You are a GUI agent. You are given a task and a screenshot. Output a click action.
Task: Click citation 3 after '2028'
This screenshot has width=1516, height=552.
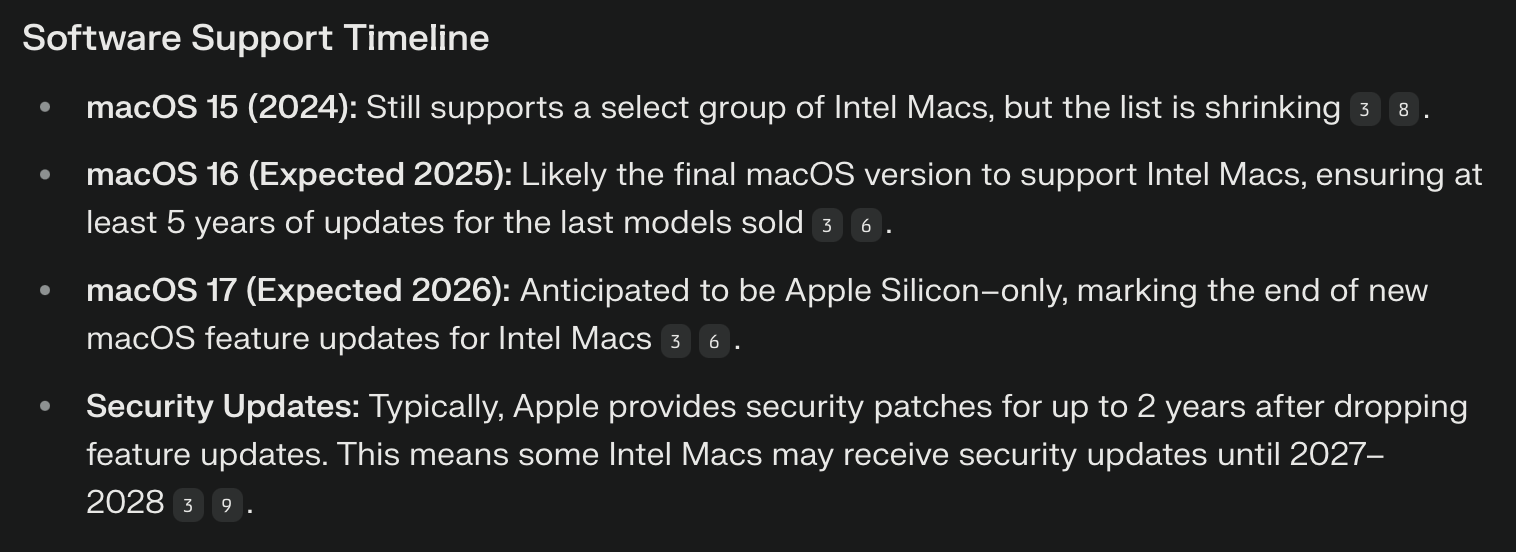[187, 505]
